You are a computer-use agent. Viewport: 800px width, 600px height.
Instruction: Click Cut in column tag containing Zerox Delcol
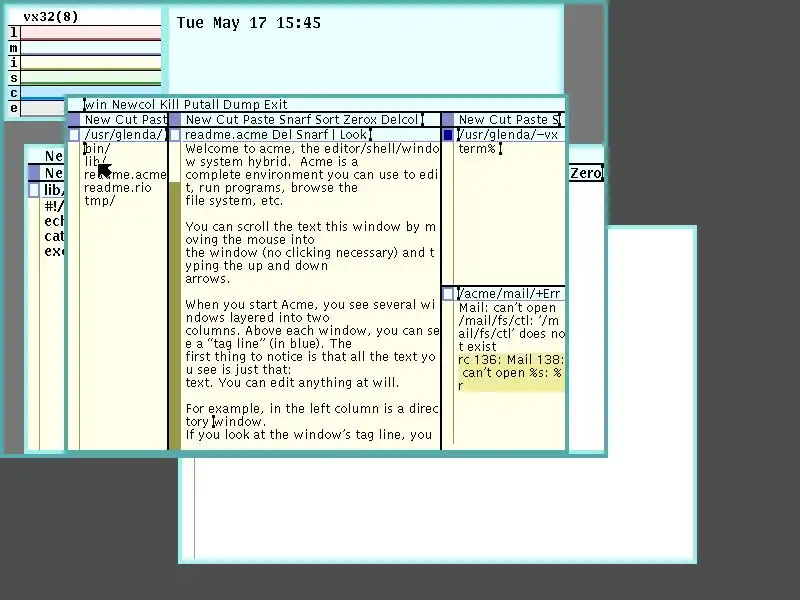coord(228,120)
